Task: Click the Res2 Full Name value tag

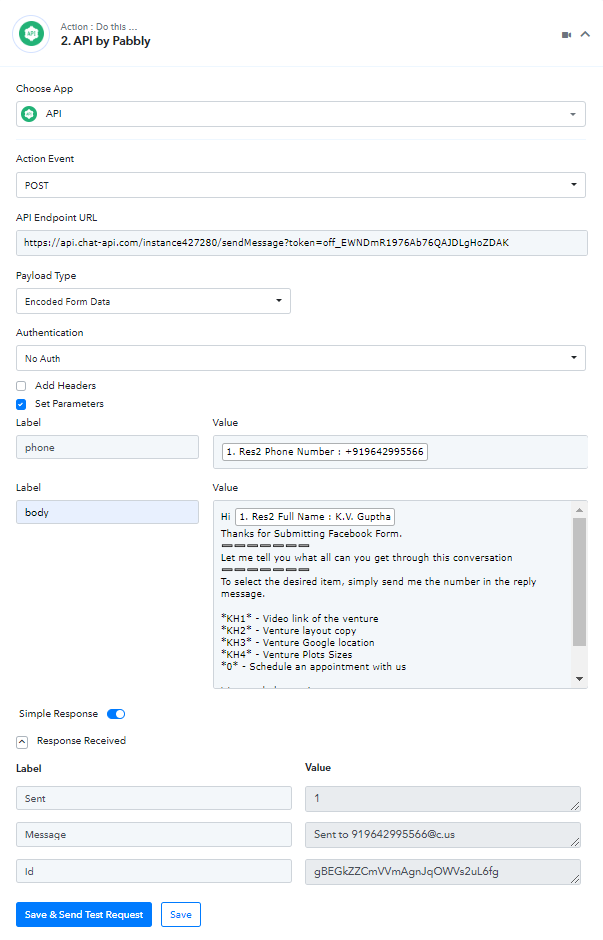Action: click(315, 516)
